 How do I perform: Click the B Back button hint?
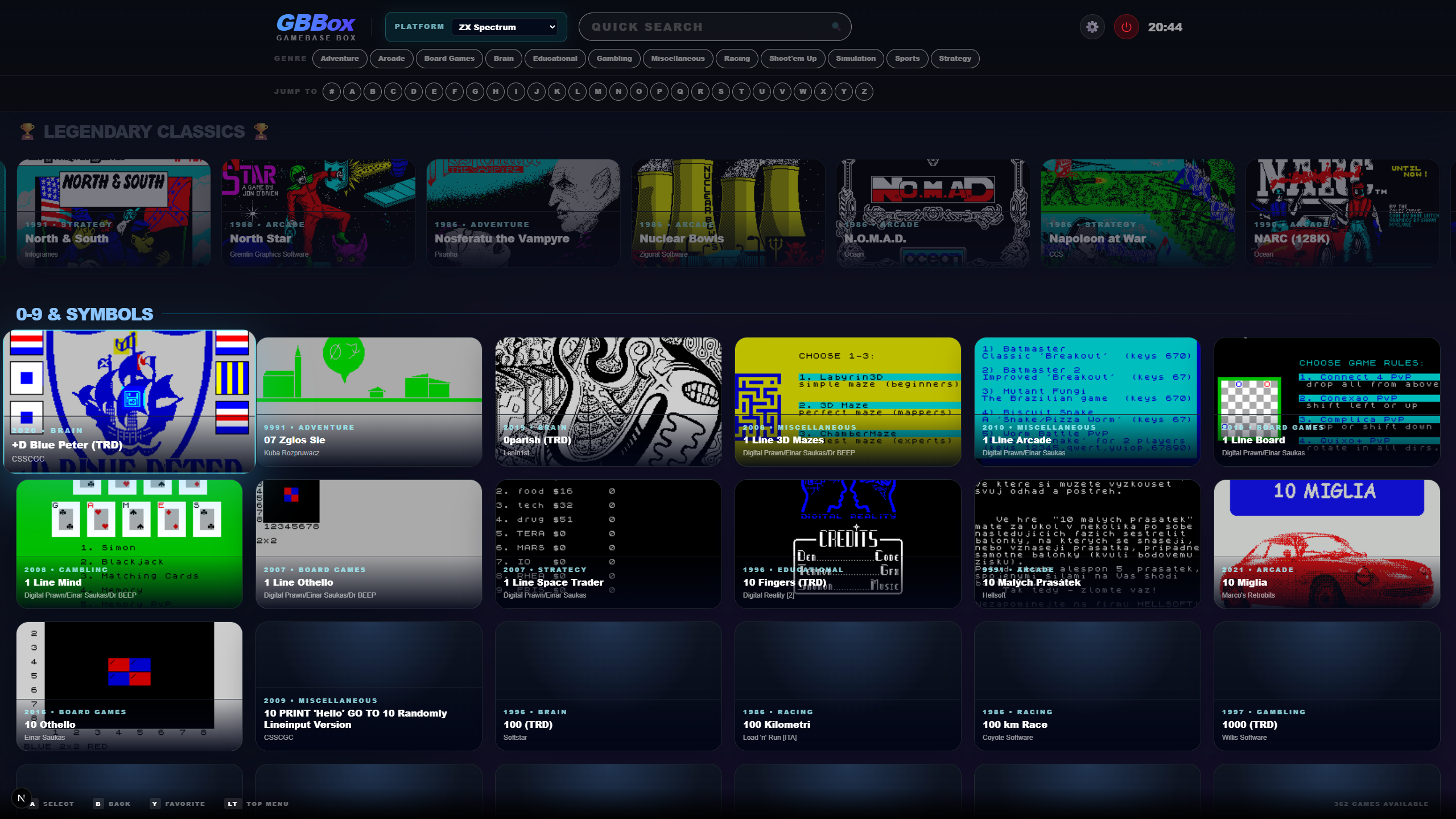(113, 804)
